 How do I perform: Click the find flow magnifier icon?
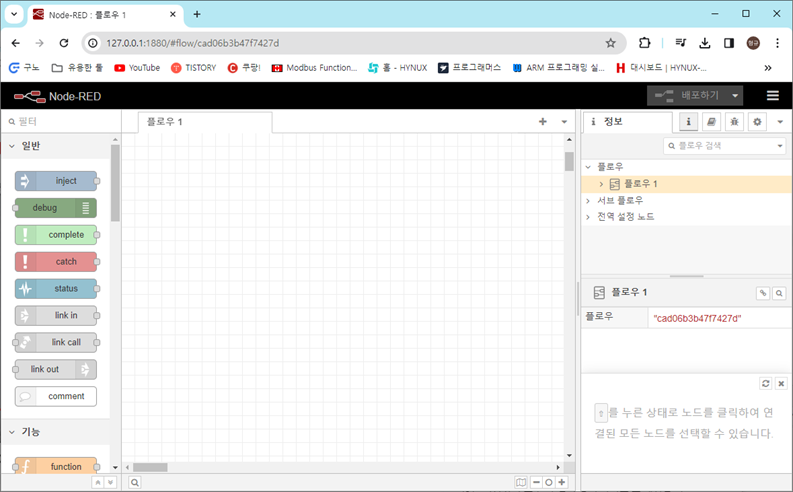click(779, 293)
